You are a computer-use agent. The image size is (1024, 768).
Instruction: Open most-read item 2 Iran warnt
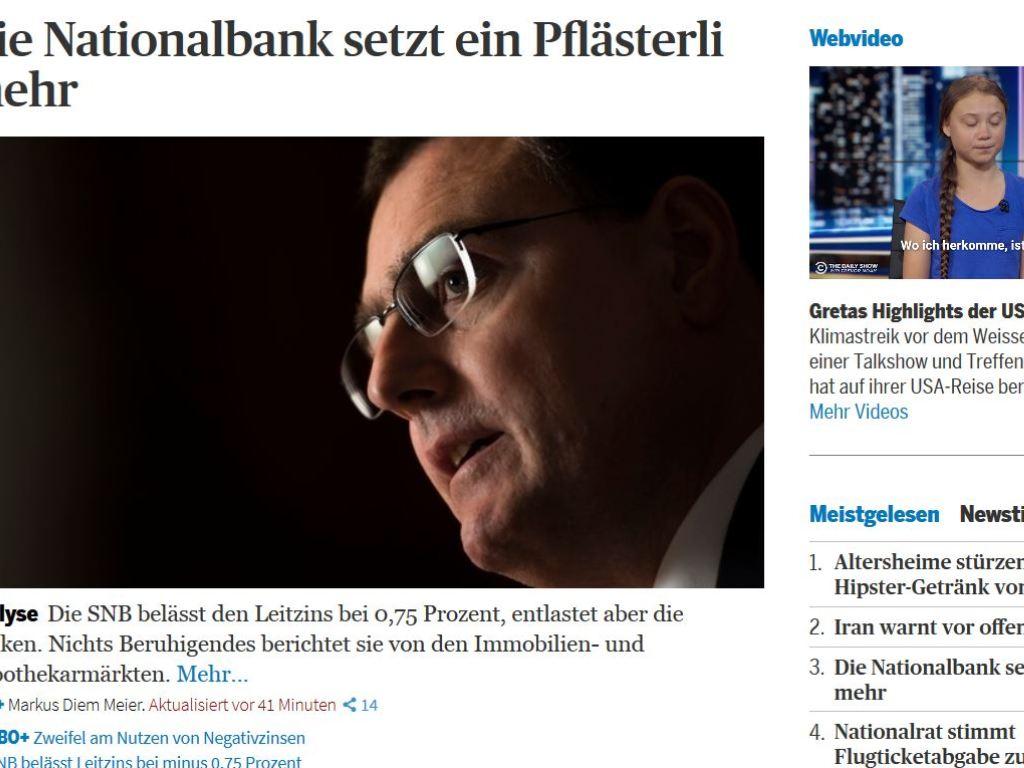(x=929, y=627)
